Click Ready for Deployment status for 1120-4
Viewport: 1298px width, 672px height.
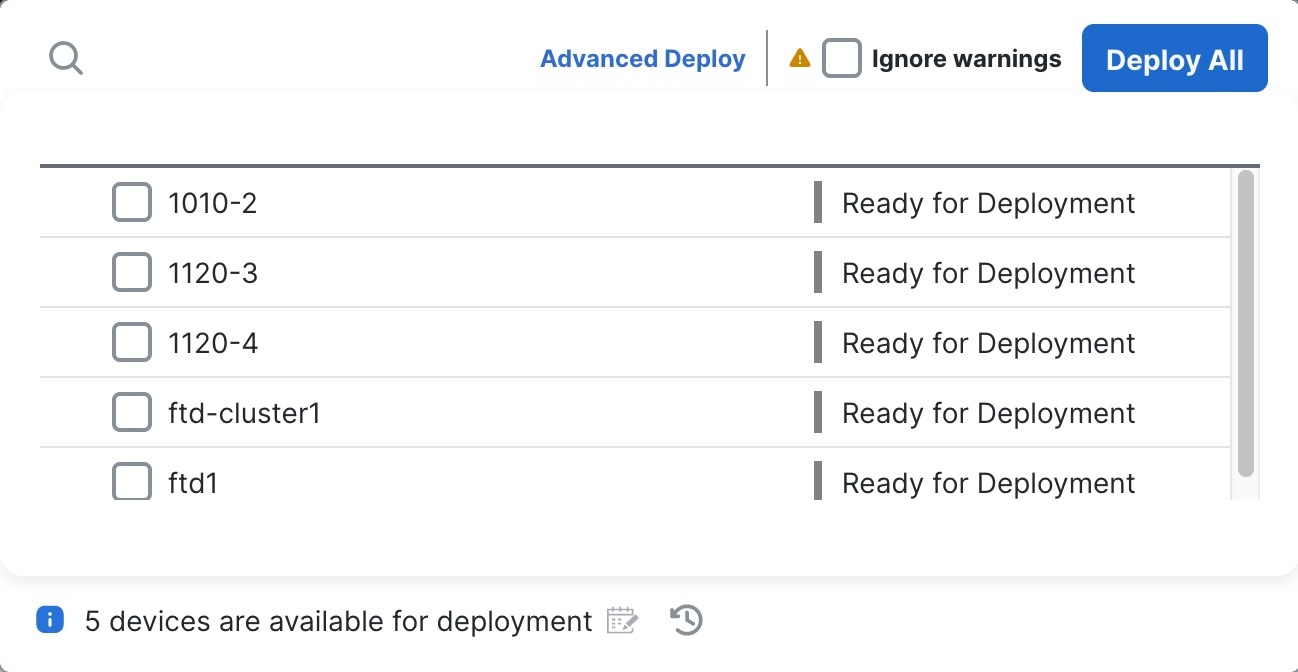(988, 342)
